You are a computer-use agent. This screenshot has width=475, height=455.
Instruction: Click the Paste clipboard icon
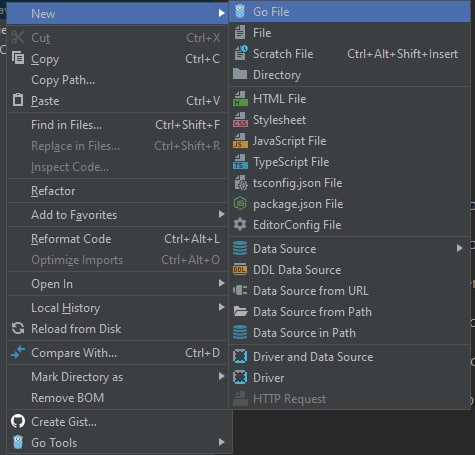pyautogui.click(x=18, y=100)
